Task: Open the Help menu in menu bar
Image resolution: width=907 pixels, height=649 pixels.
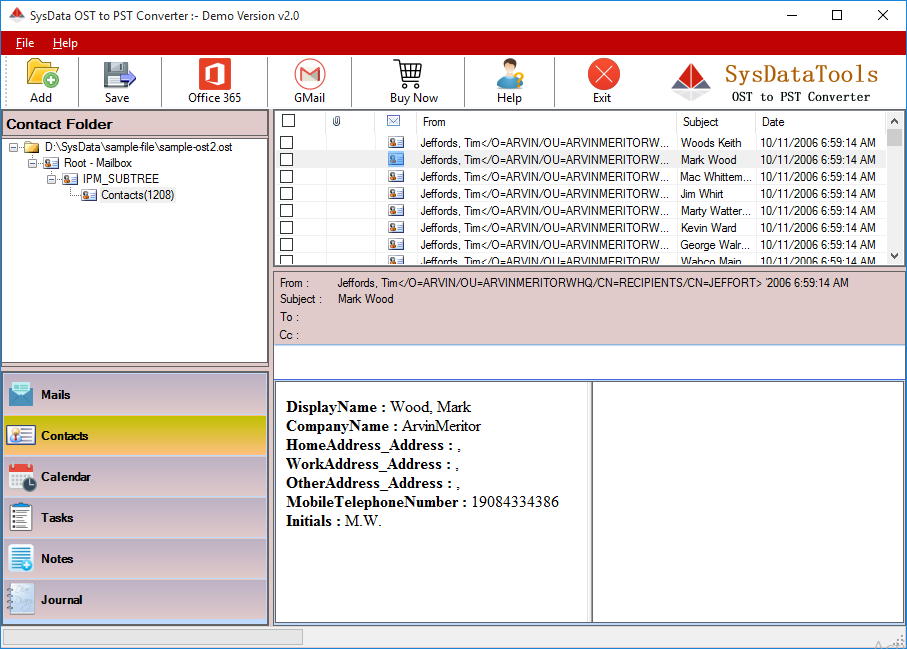Action: click(65, 43)
